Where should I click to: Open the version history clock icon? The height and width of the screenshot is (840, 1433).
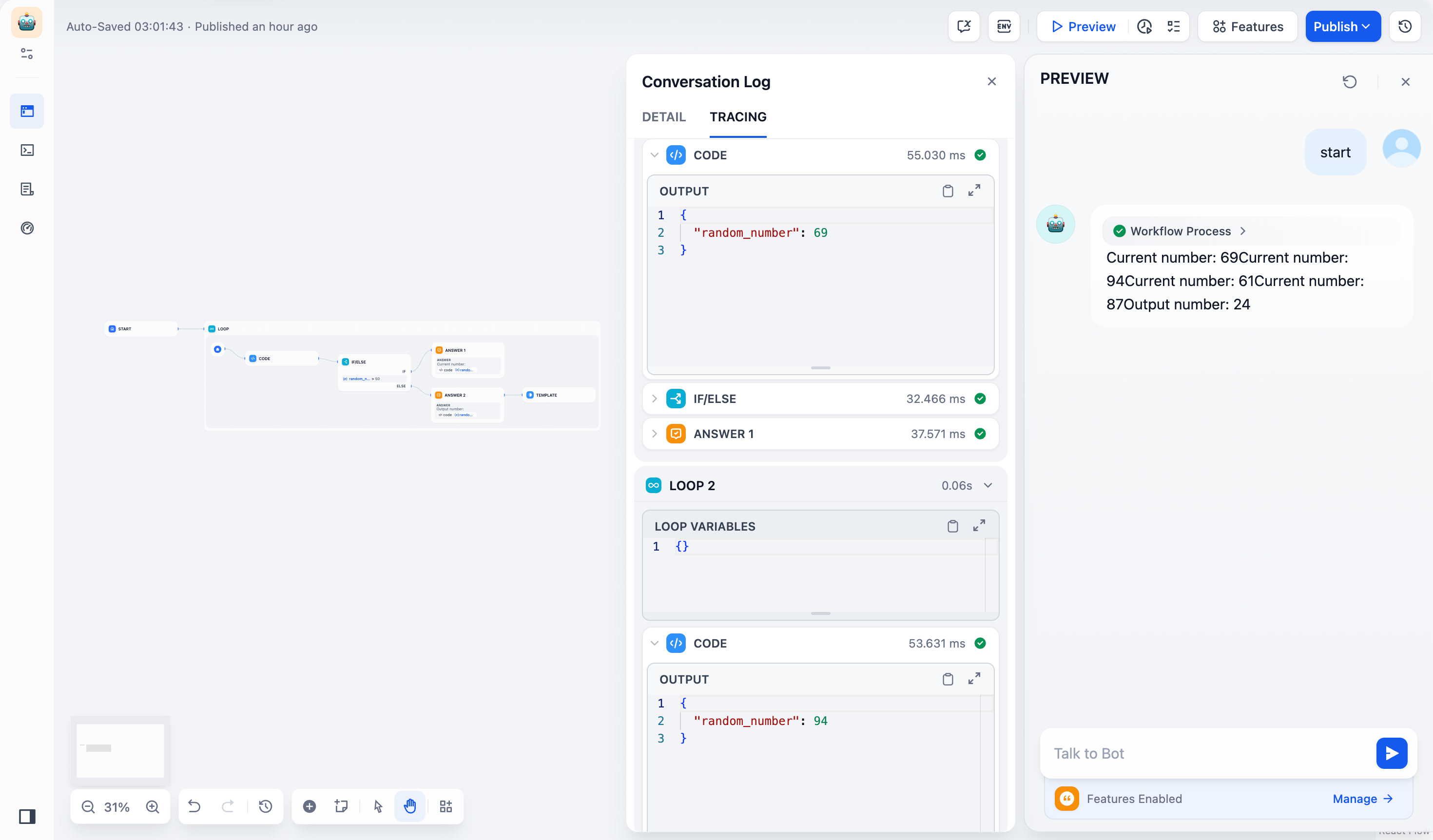pyautogui.click(x=1405, y=27)
